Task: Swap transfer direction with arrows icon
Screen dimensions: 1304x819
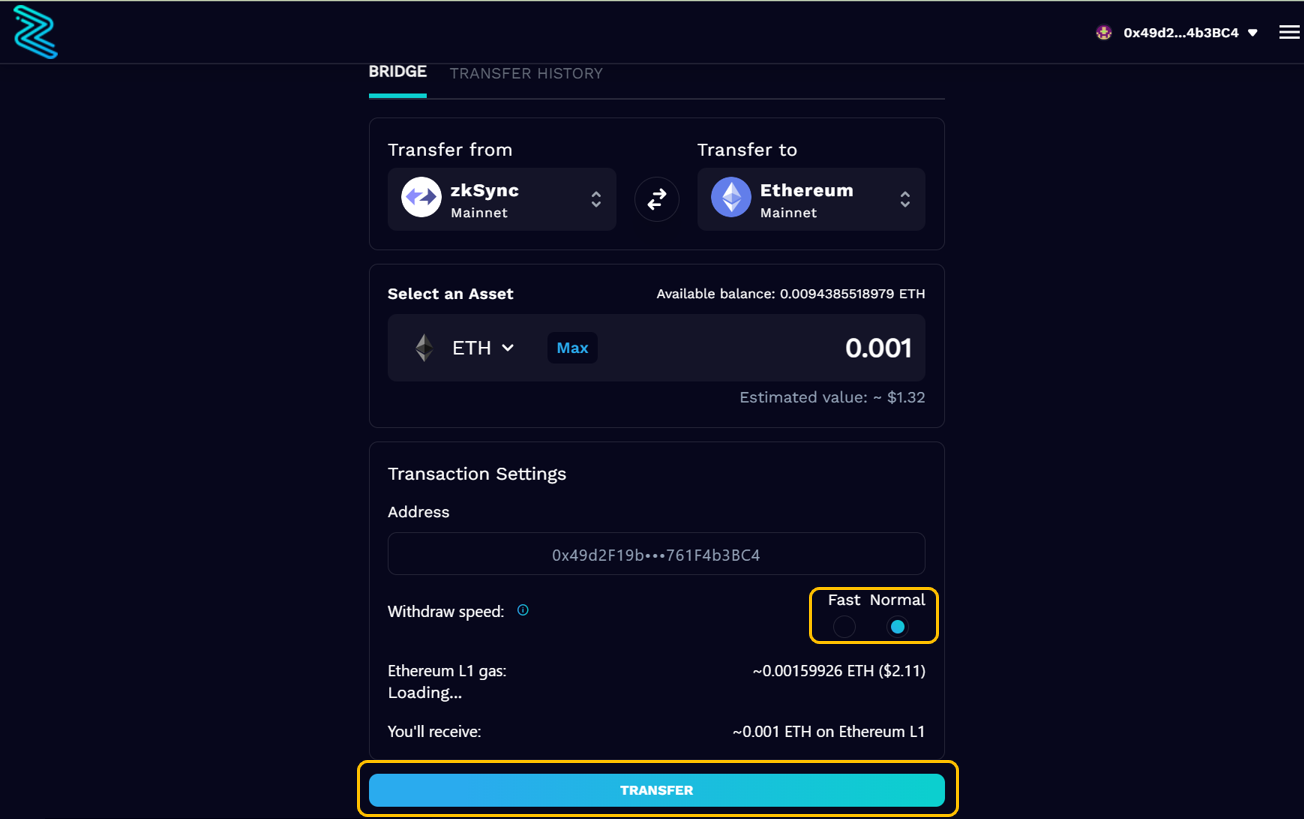Action: [657, 200]
